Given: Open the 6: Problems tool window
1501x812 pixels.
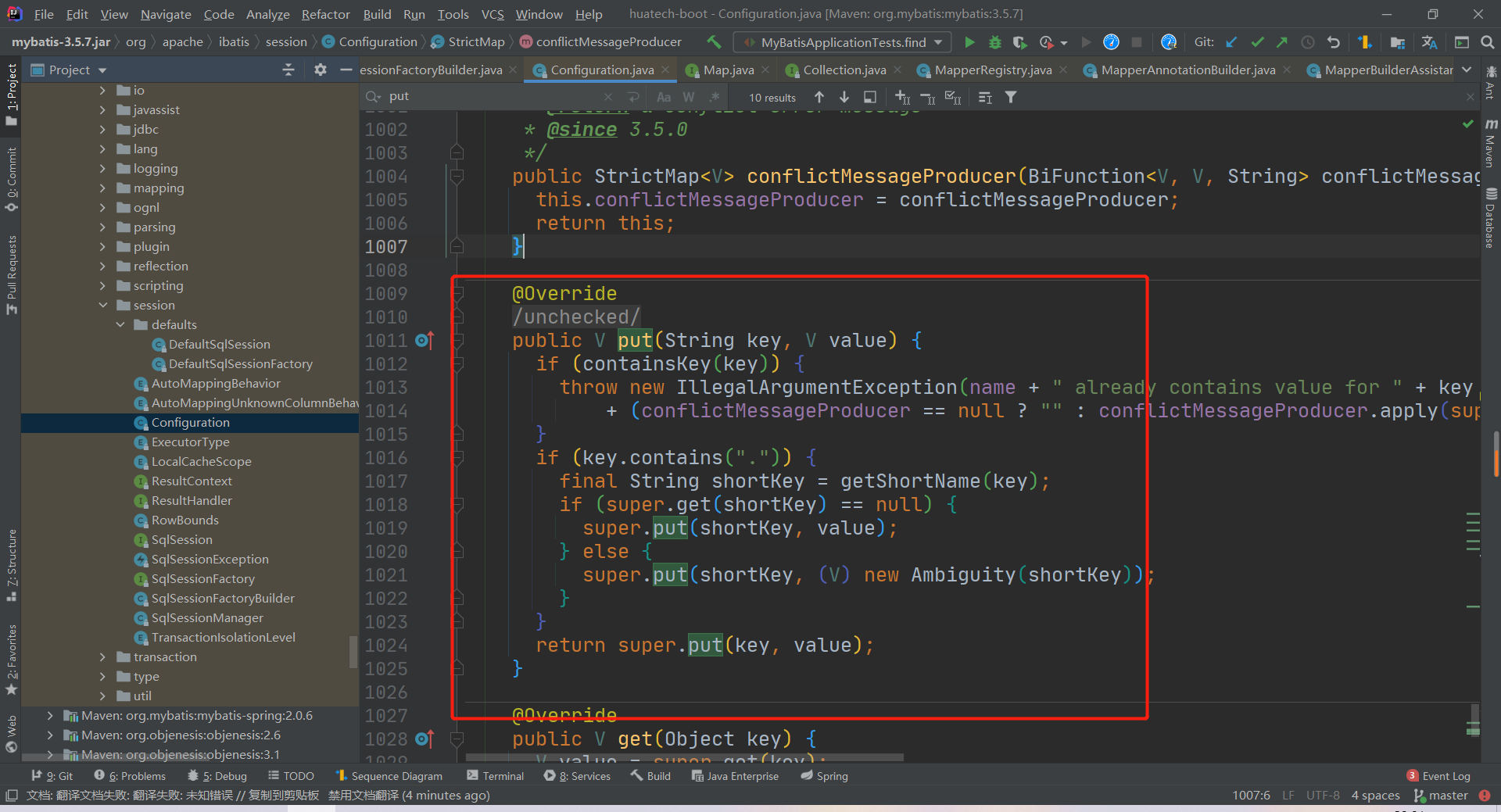Looking at the screenshot, I should tap(130, 775).
